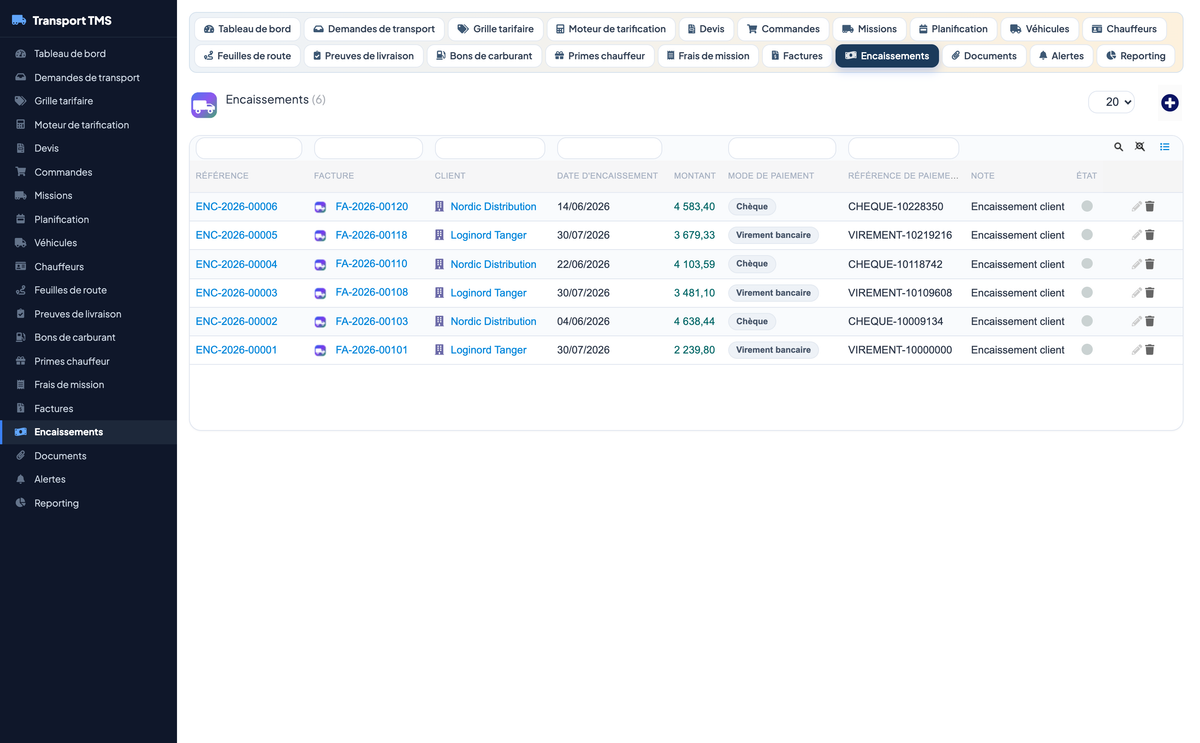Click the Chèque badge on ENC-2026-00006
Screen dimensions: 1200x743
pyautogui.click(x=752, y=207)
